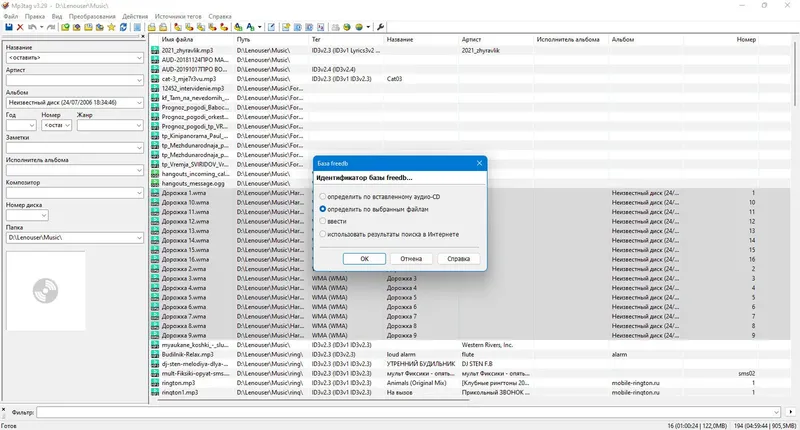
Task: Click Отмена in the freedb dialog
Action: coord(411,259)
